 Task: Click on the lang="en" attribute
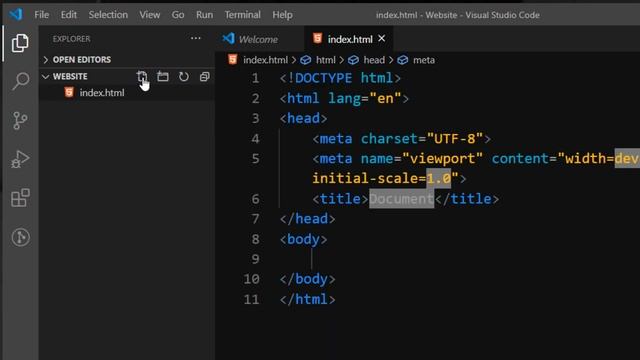click(364, 98)
